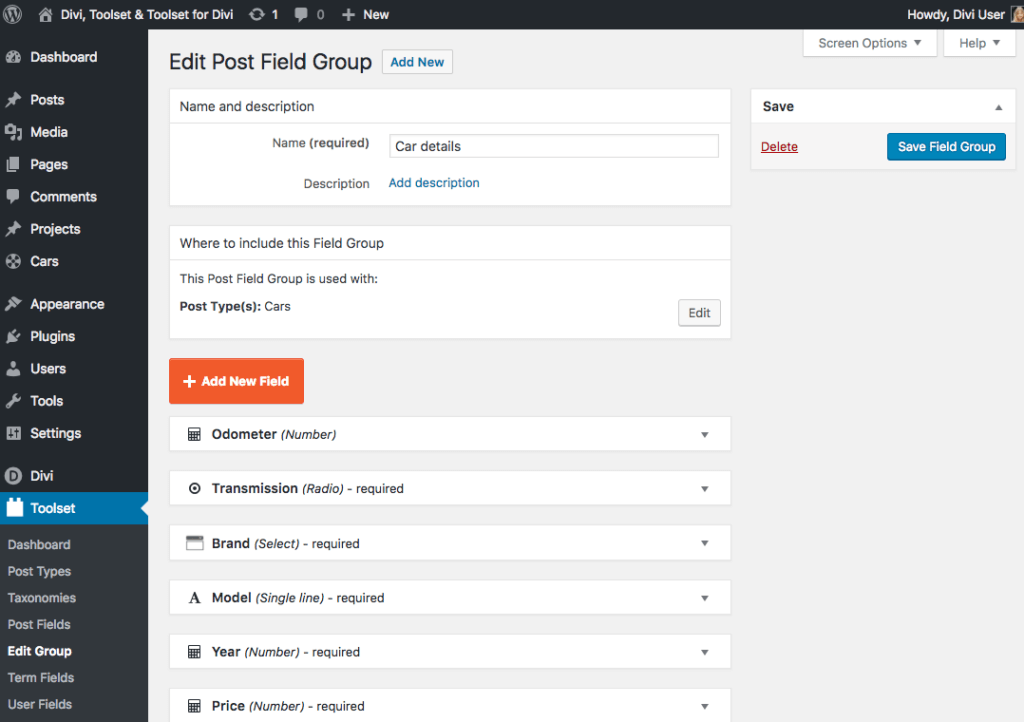Screen dimensions: 1024x722
Task: Click the Tools wrench icon
Action: pos(14,401)
